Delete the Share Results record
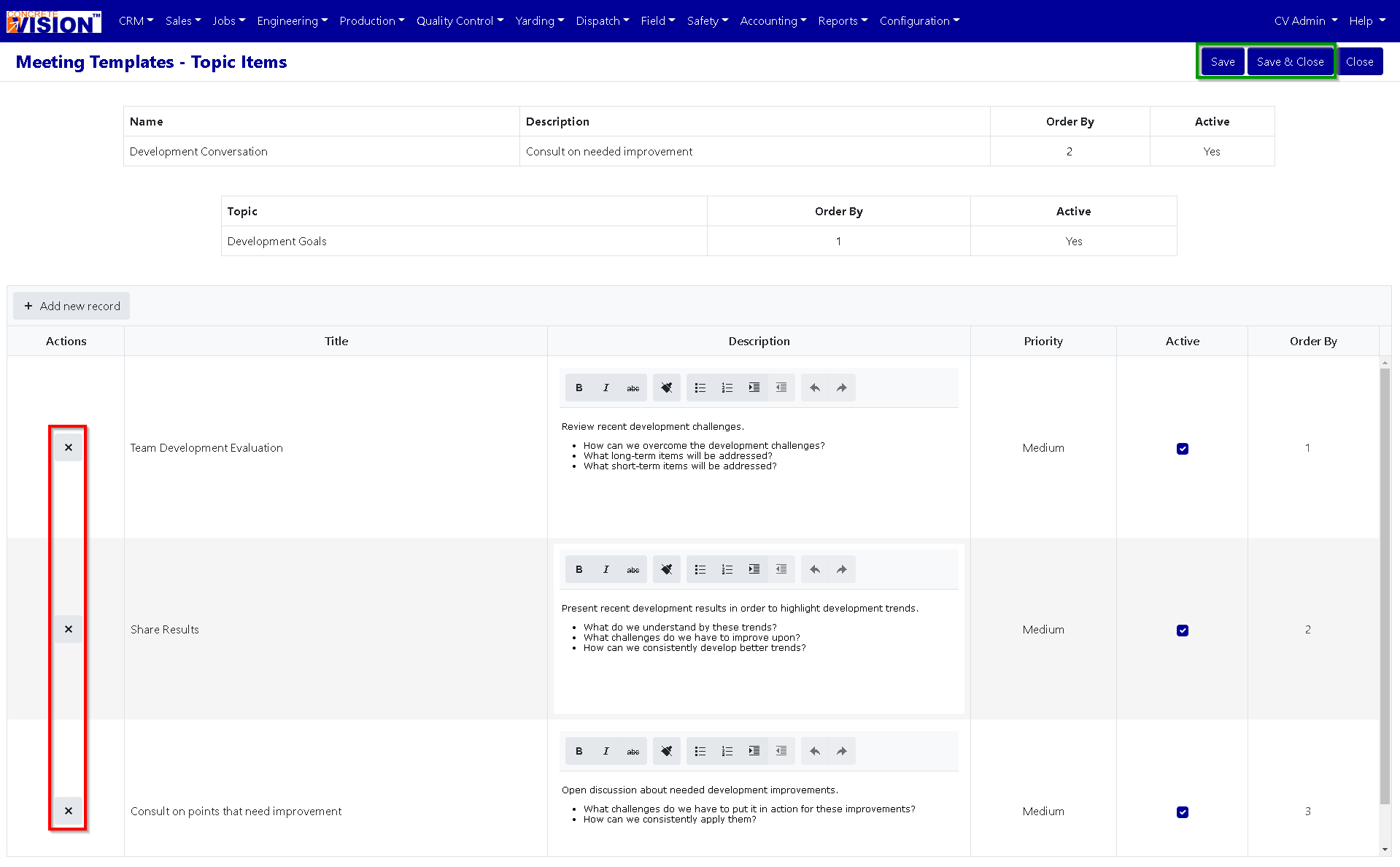The image size is (1400, 867). [x=69, y=629]
